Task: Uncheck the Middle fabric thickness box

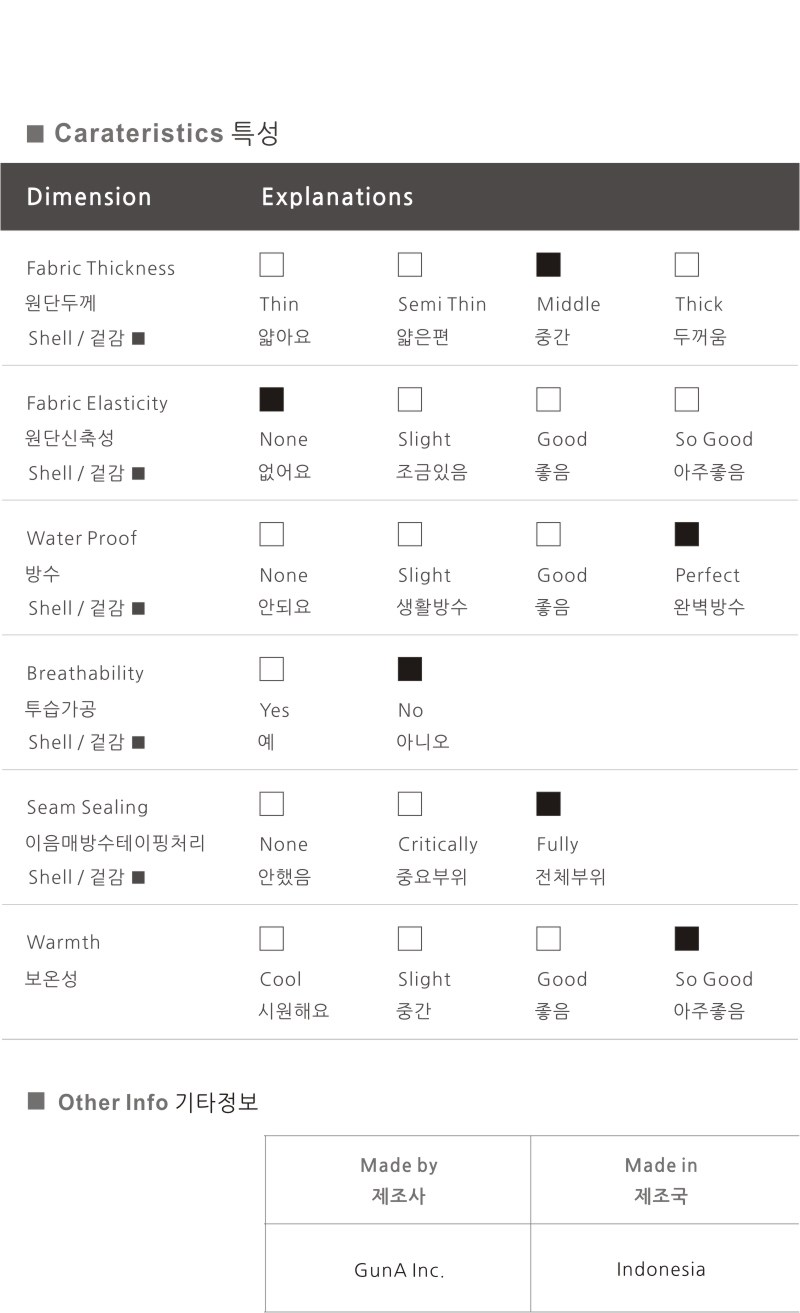Action: [x=549, y=265]
